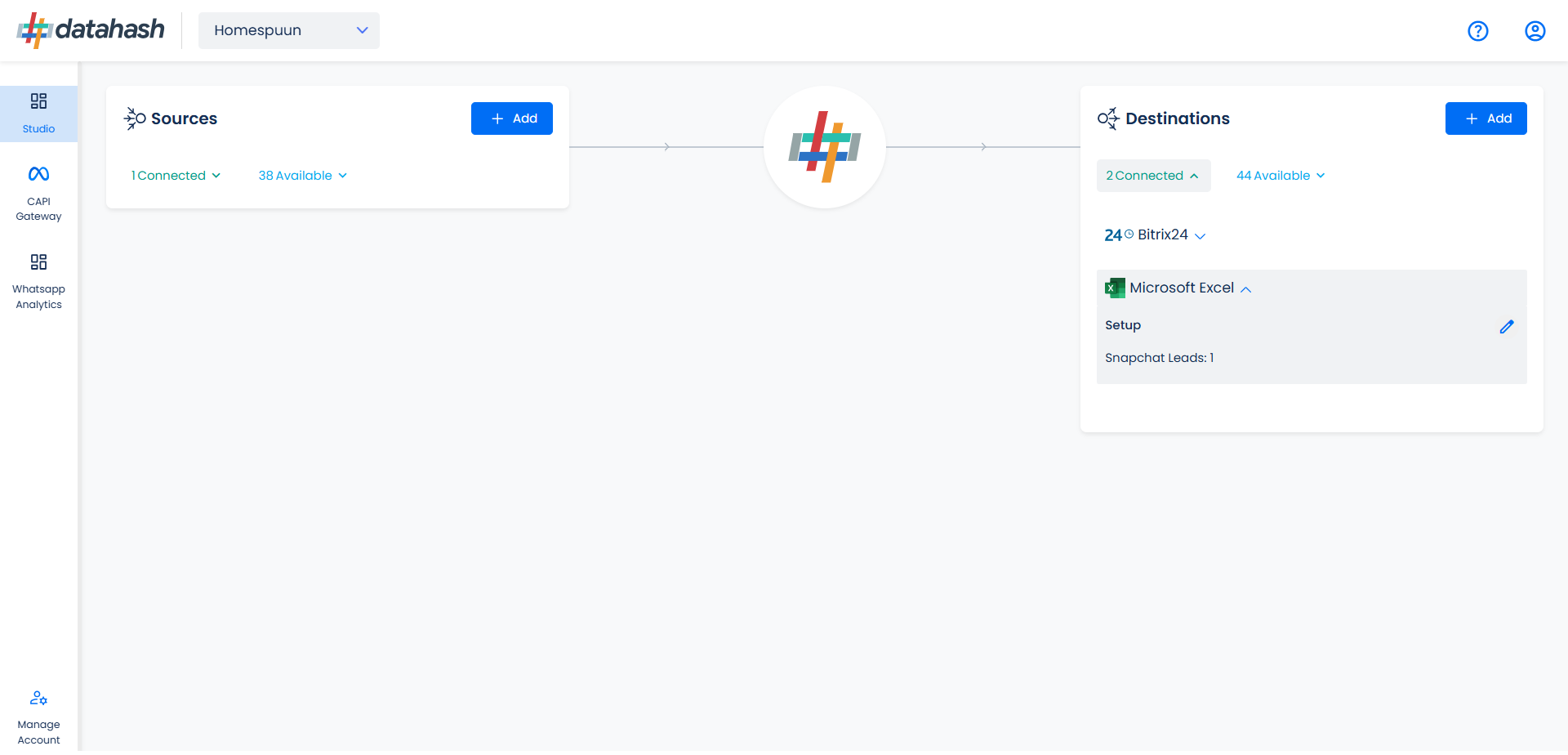The height and width of the screenshot is (755, 1568).
Task: Open Manage Account in sidebar
Action: (38, 718)
